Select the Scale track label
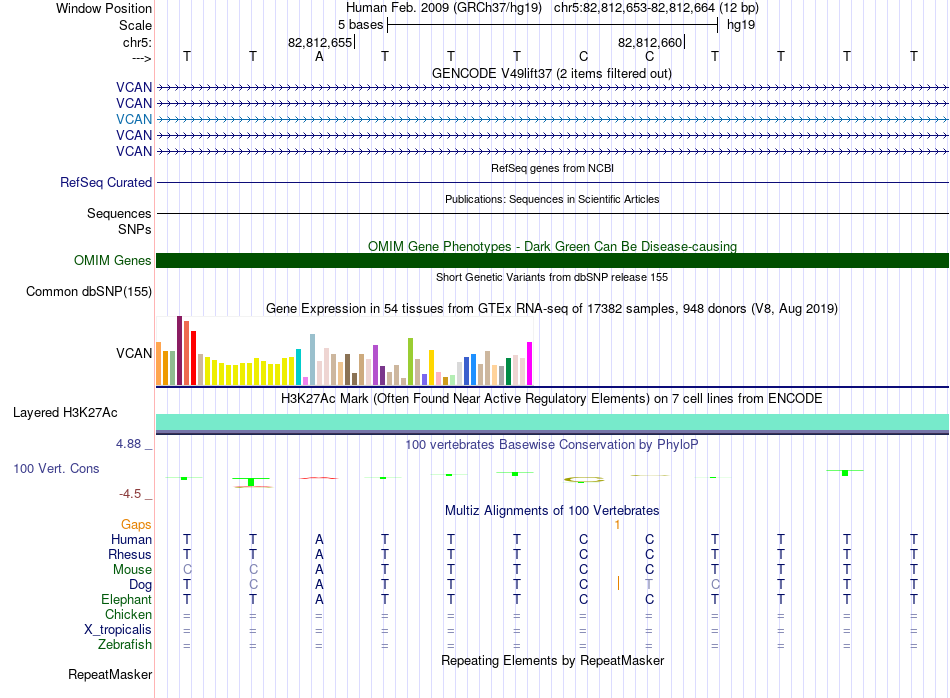 [135, 25]
